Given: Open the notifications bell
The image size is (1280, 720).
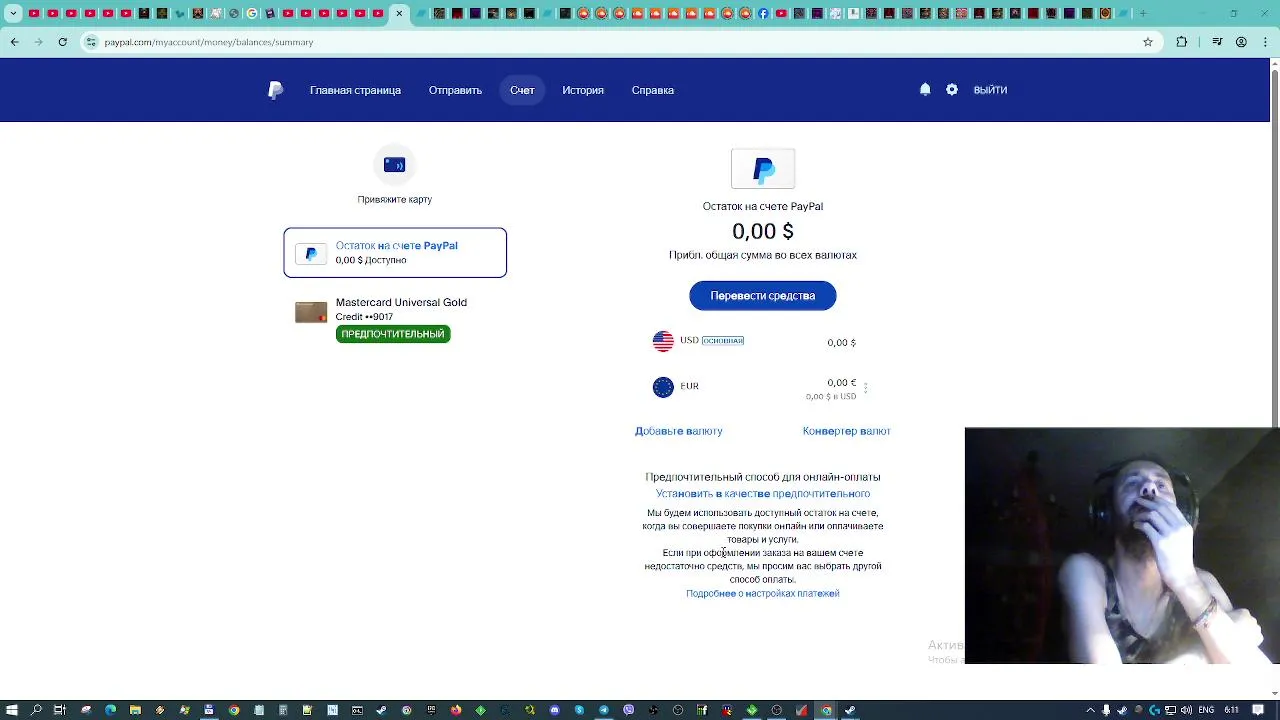Looking at the screenshot, I should pyautogui.click(x=925, y=89).
